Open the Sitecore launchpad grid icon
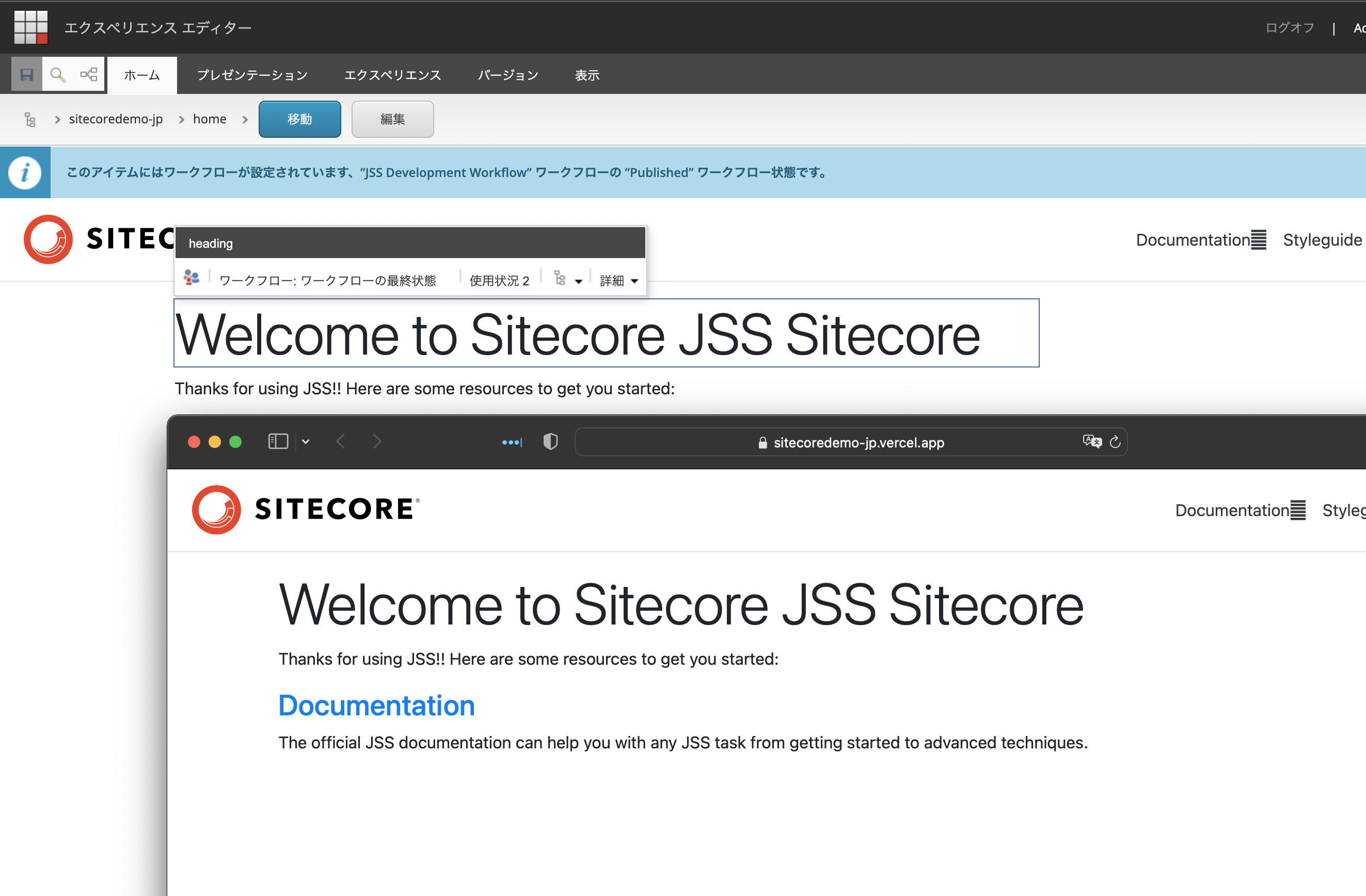This screenshot has width=1366, height=896. click(x=30, y=27)
